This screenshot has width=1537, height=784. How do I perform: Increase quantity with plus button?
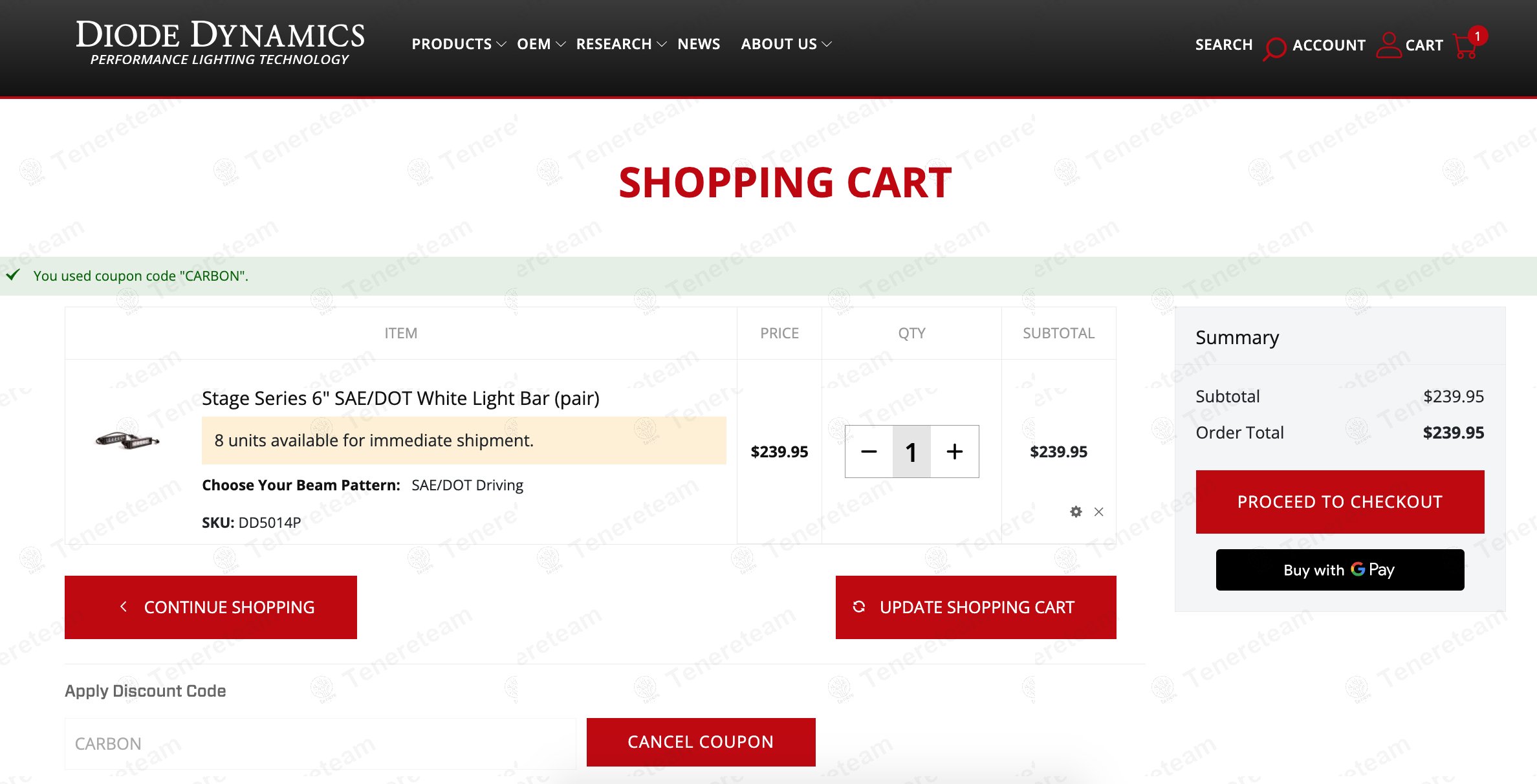tap(955, 452)
